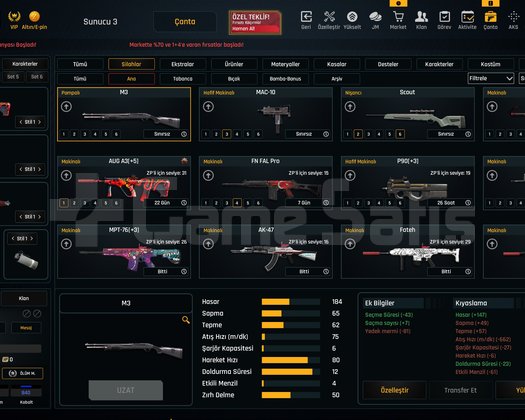525x420 pixels.
Task: Open the Market cart icon
Action: click(398, 17)
